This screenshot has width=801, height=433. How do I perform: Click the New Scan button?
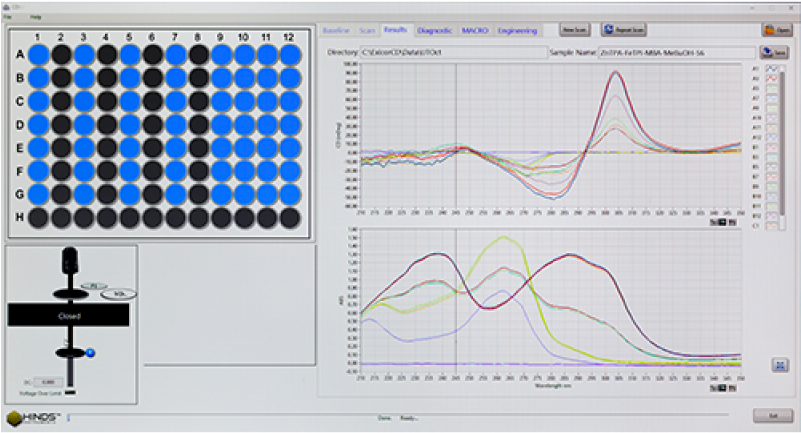(574, 30)
